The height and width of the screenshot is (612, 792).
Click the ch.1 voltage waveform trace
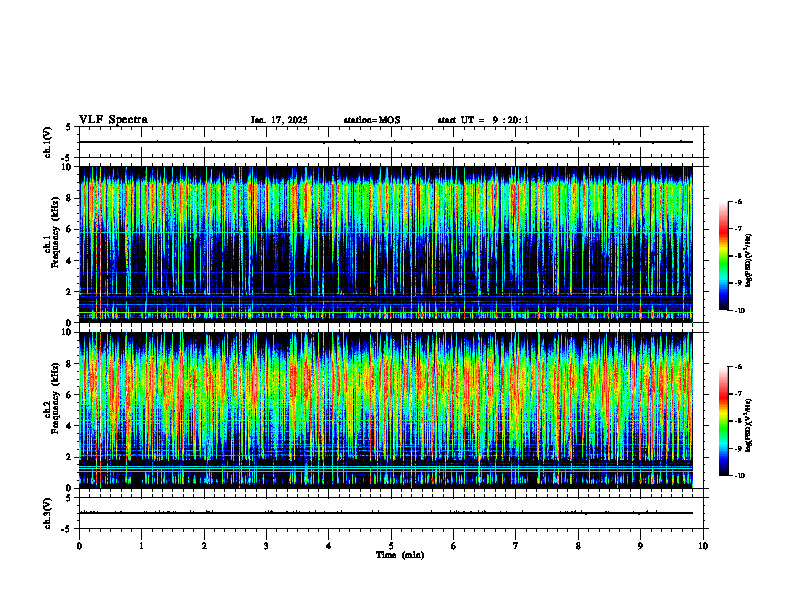(386, 142)
